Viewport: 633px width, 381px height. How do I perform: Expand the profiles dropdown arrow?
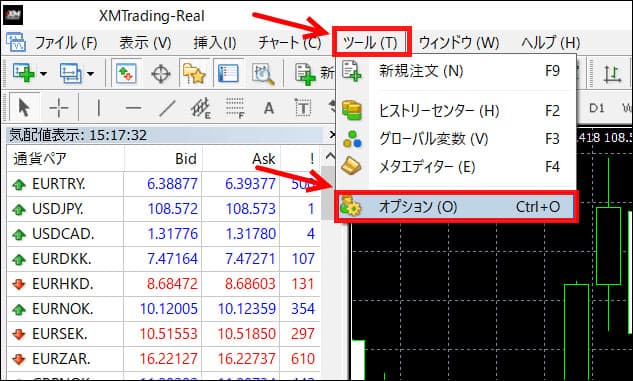(x=90, y=74)
